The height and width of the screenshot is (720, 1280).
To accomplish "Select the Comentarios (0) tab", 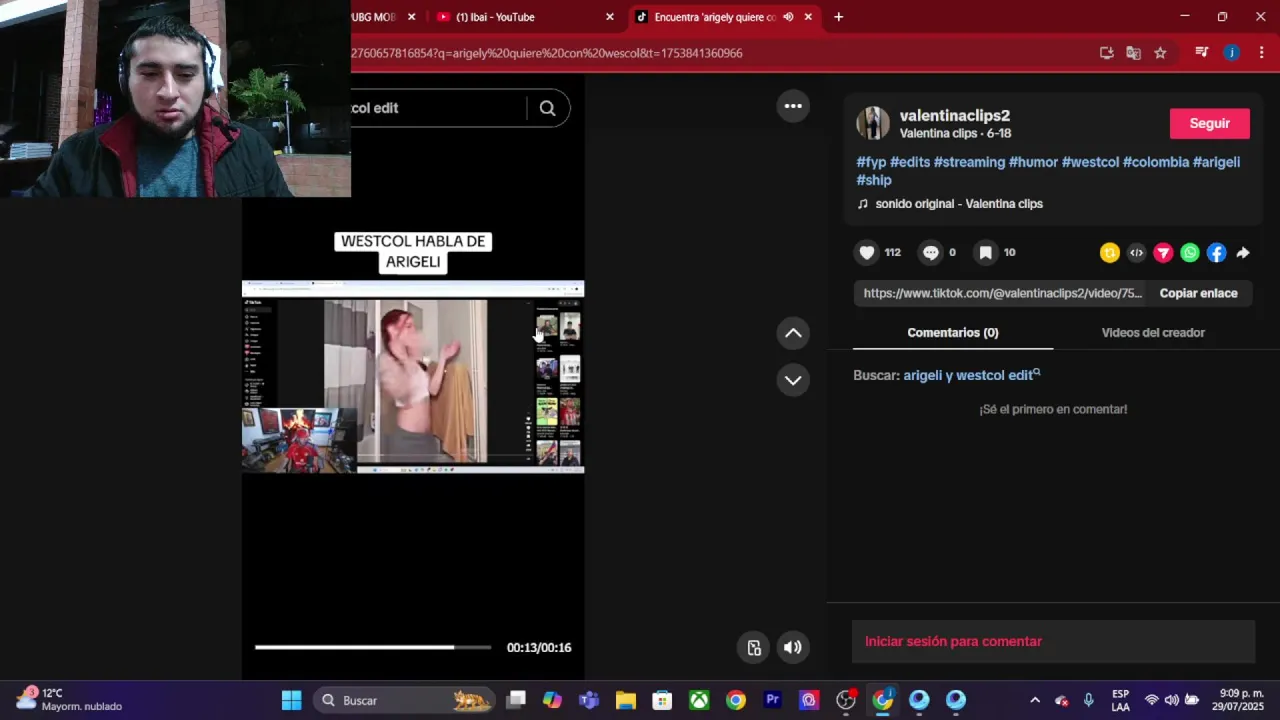I will 953,332.
